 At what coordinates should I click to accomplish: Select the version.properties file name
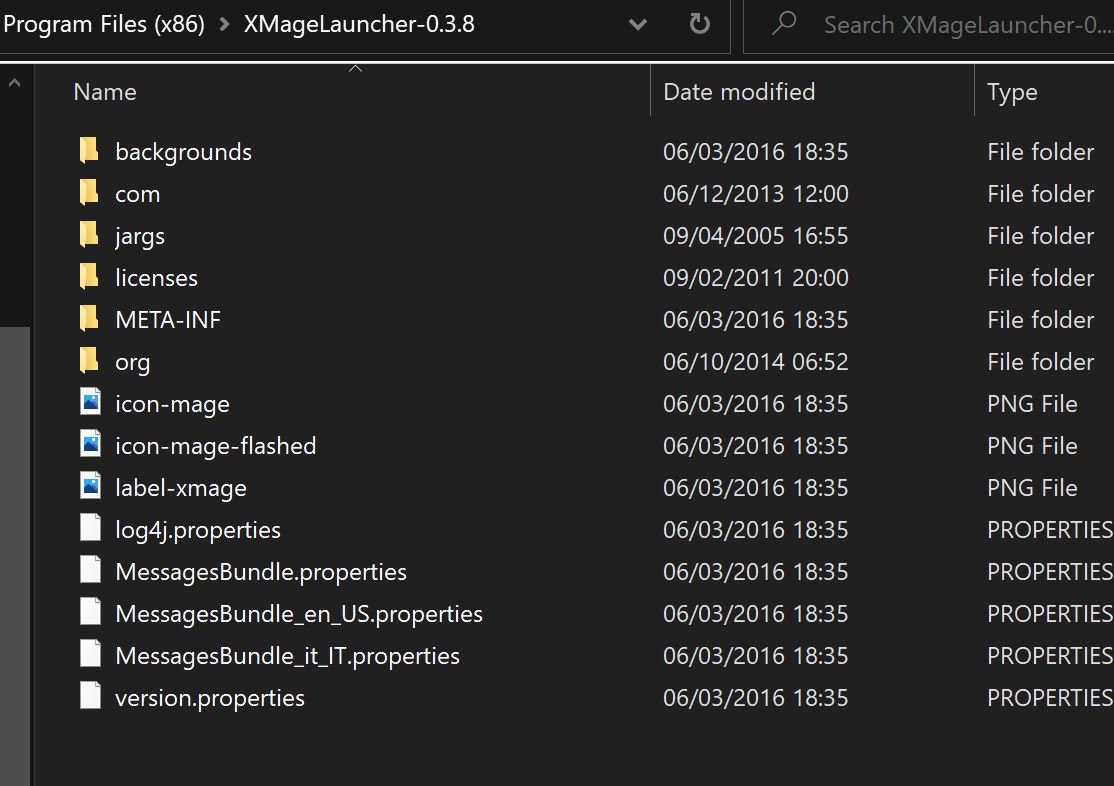[210, 698]
